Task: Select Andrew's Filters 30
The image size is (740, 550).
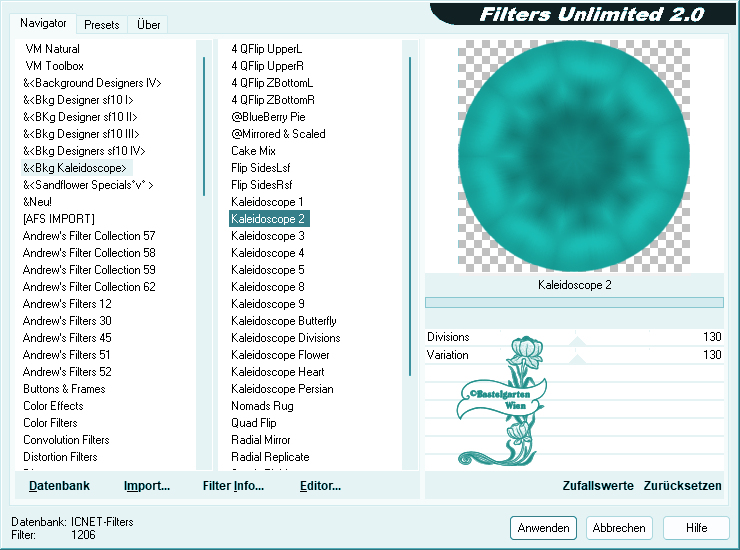Action: (67, 321)
